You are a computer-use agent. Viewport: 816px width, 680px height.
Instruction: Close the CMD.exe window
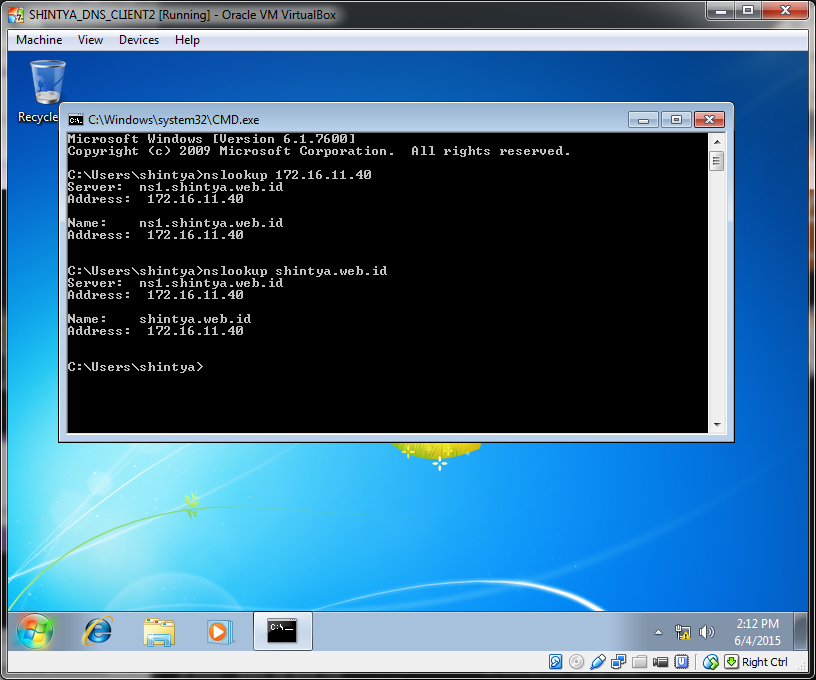tap(709, 120)
